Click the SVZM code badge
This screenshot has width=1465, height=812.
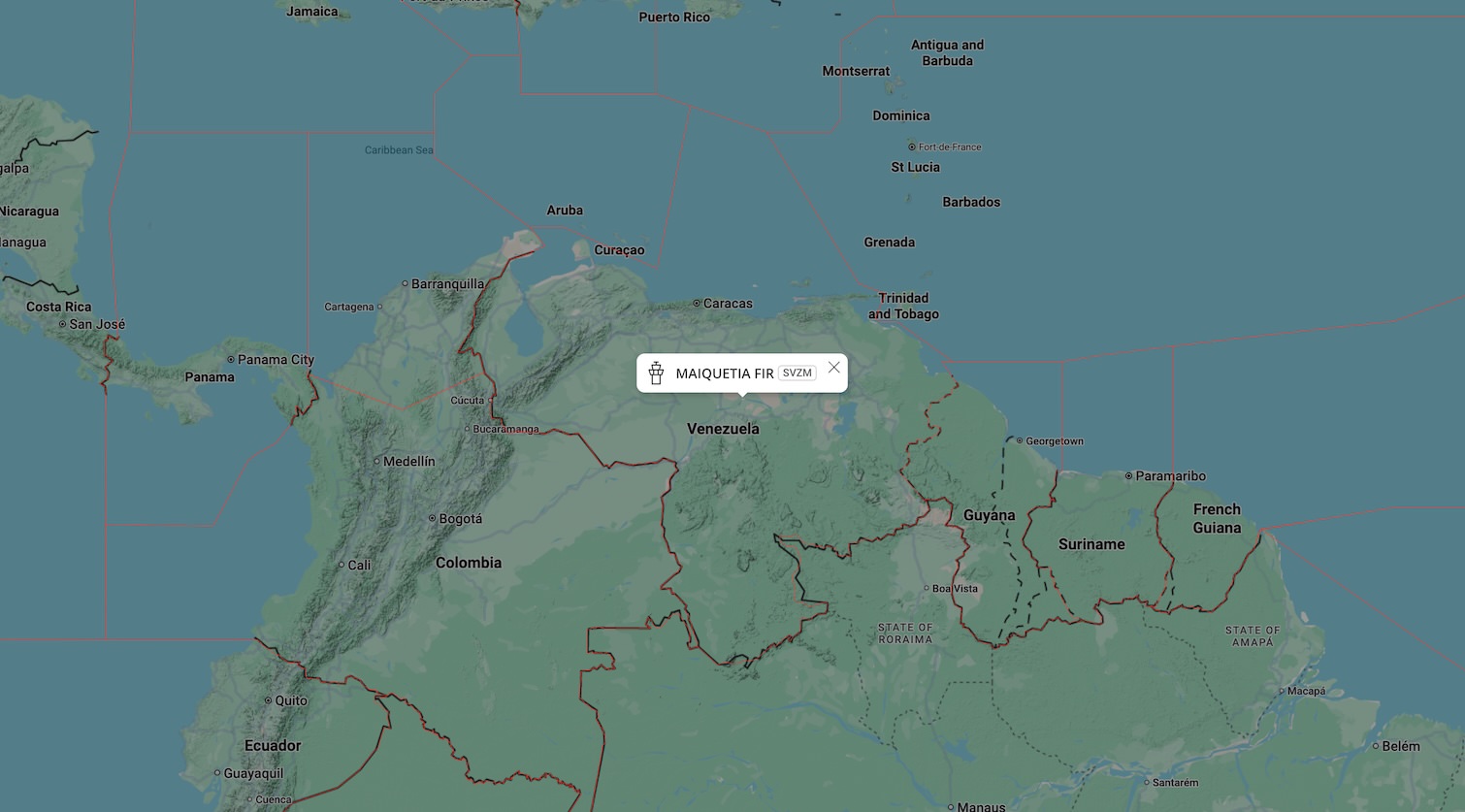797,374
